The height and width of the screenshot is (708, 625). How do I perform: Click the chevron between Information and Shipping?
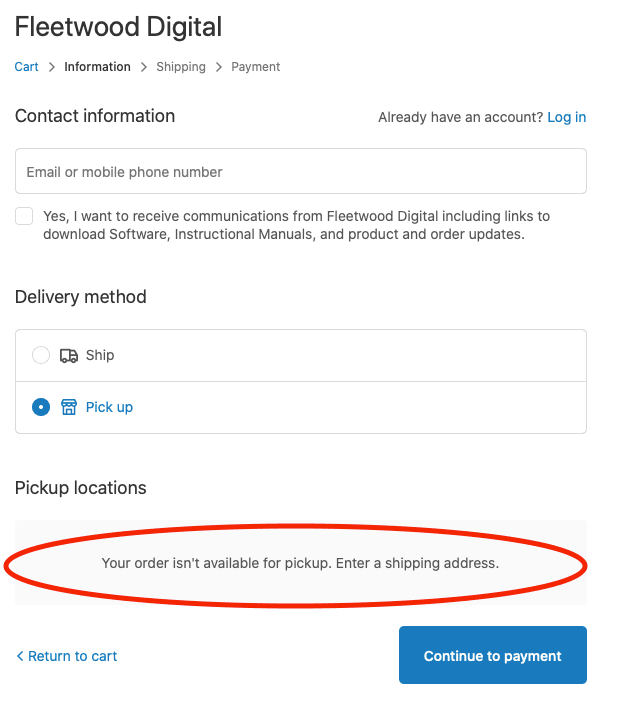pyautogui.click(x=144, y=67)
